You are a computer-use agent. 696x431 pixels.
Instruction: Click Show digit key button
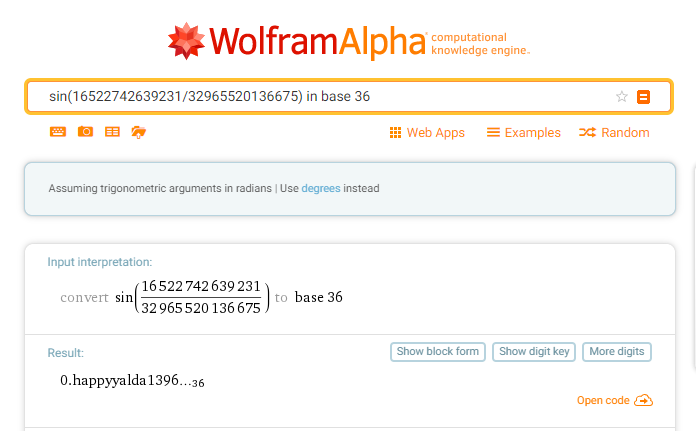click(534, 352)
